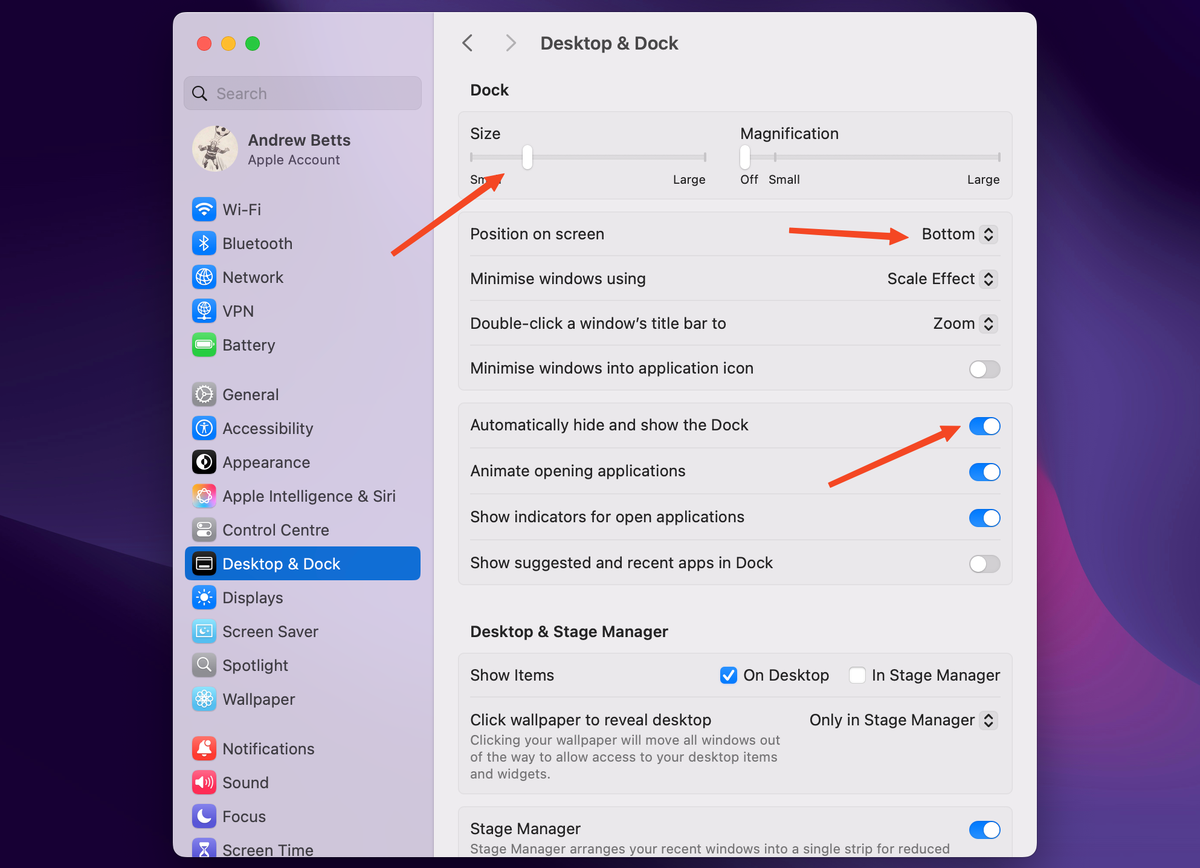
Task: Click the Apple Account text link
Action: click(x=294, y=160)
